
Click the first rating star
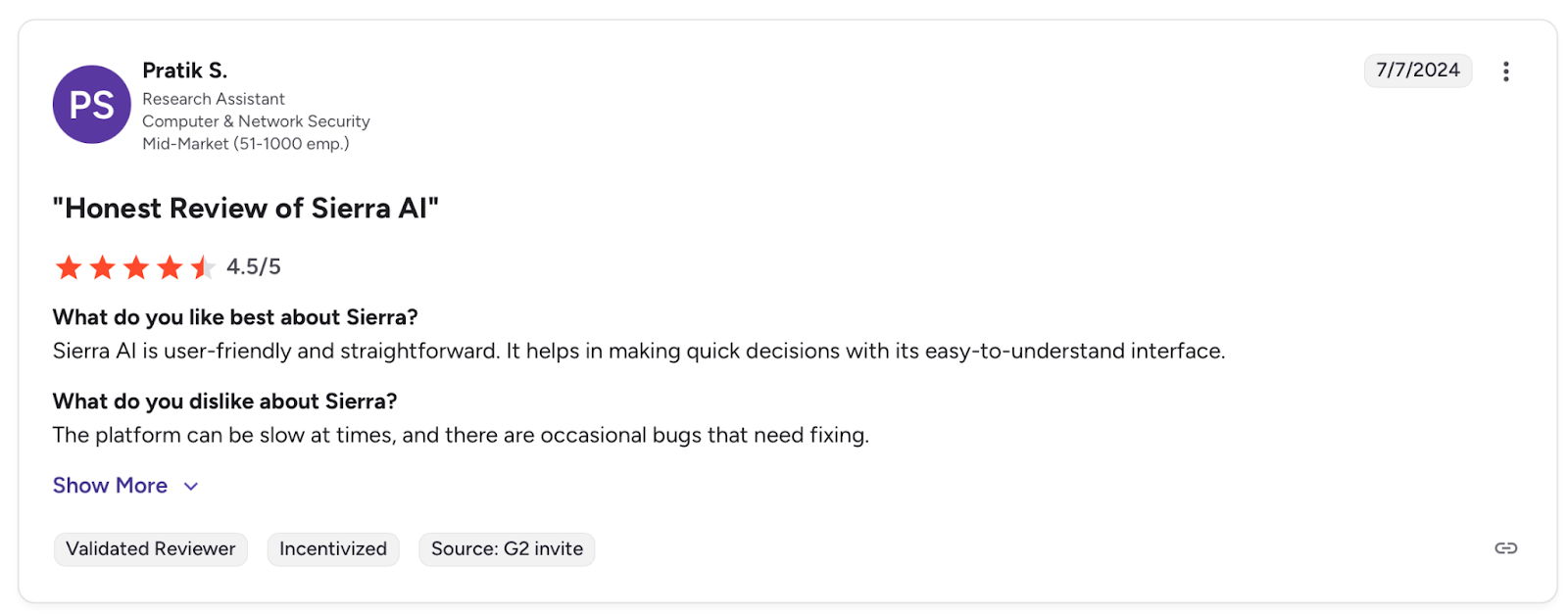69,267
